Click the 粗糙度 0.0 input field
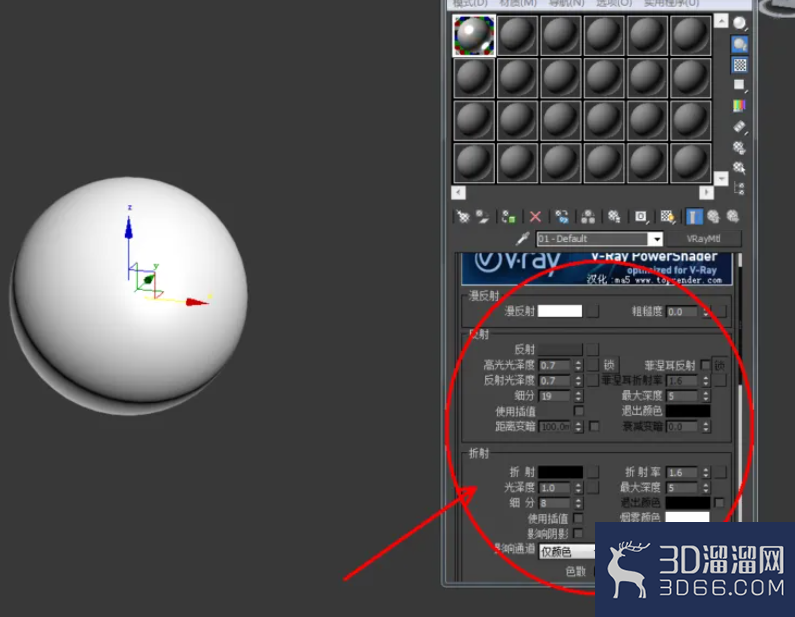This screenshot has width=795, height=617. tap(684, 312)
